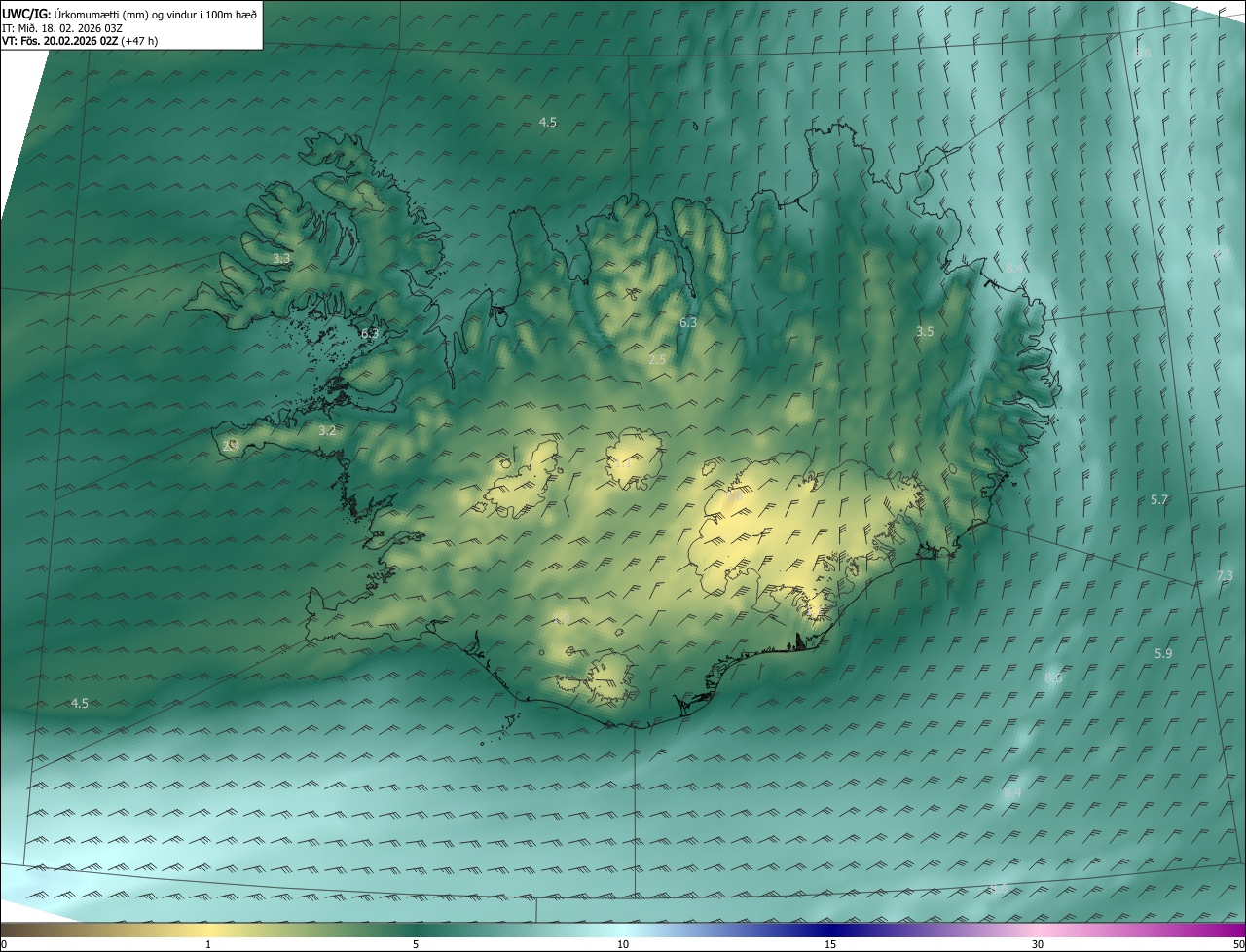The height and width of the screenshot is (952, 1246).
Task: Click the 5.9 value southeast of Iceland
Action: tap(1163, 654)
